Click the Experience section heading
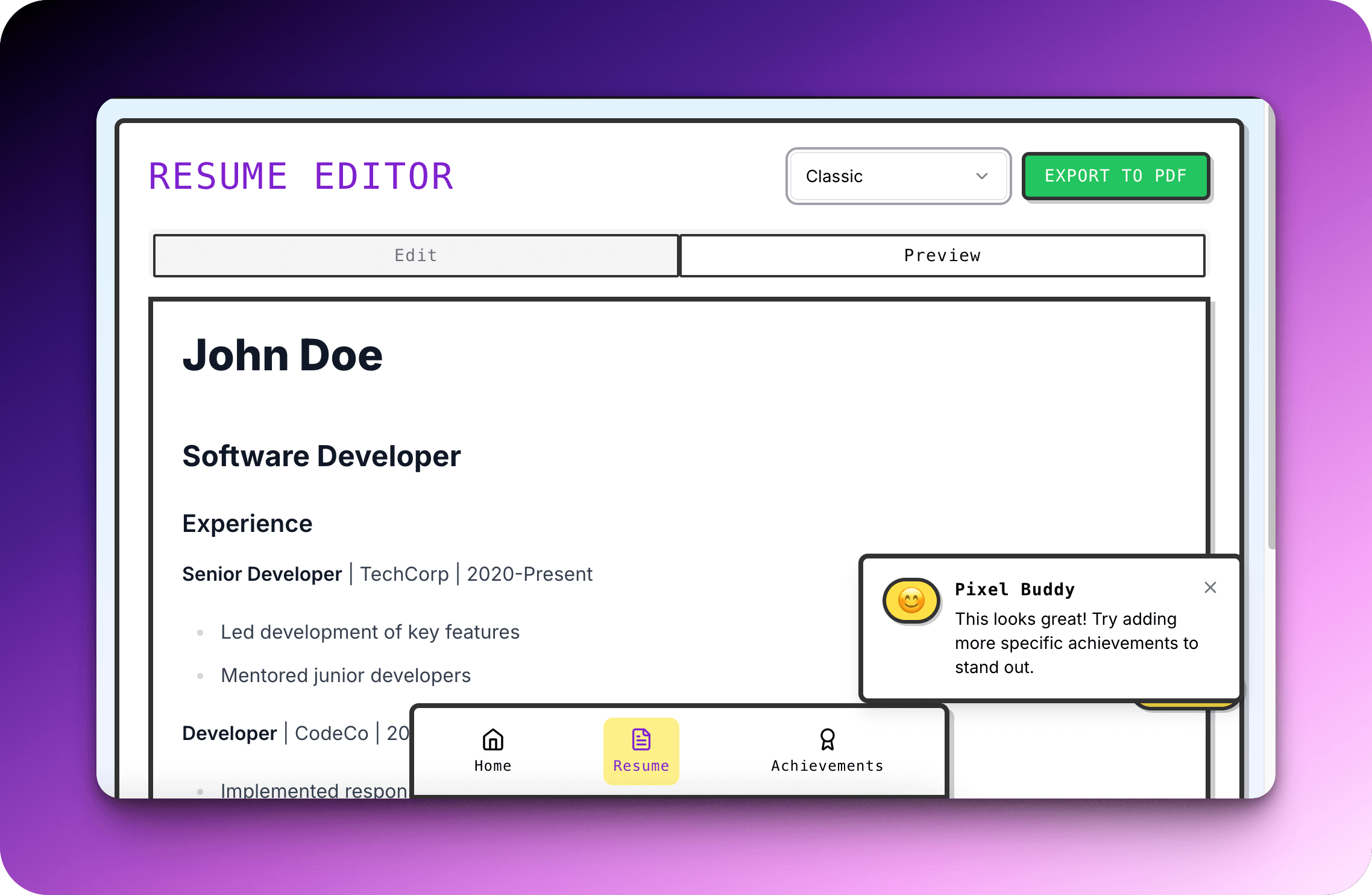The width and height of the screenshot is (1372, 895). [x=247, y=523]
